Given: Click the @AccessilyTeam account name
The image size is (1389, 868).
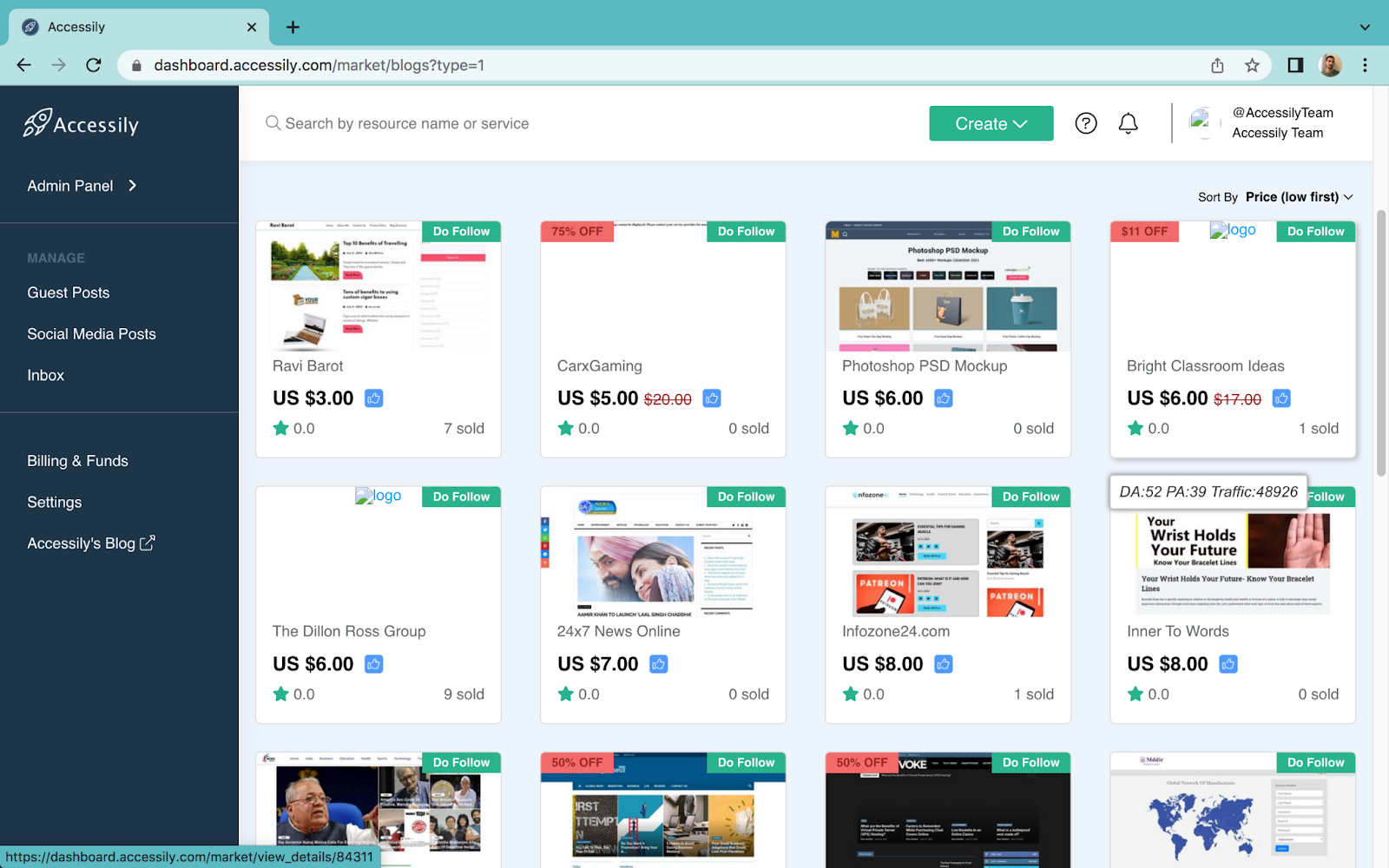Looking at the screenshot, I should [x=1282, y=113].
